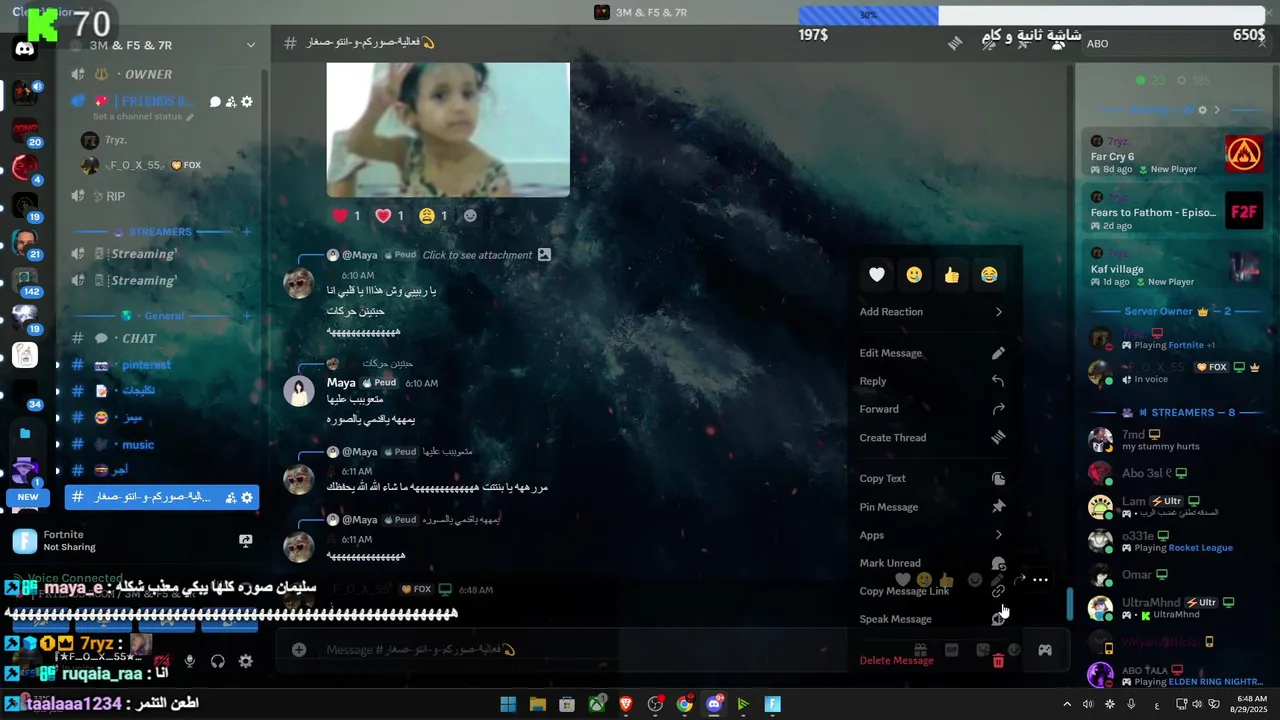
Task: Add laughing emoji reaction from context menu
Action: coord(989,275)
